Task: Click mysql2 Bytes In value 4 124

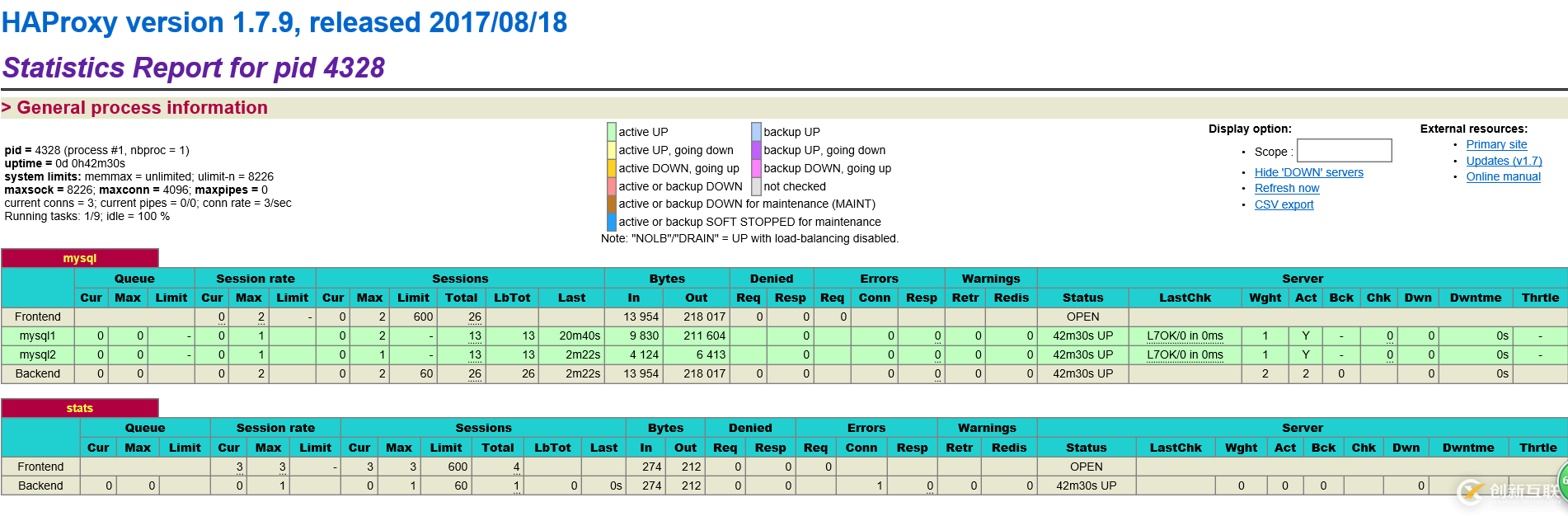Action: click(644, 354)
